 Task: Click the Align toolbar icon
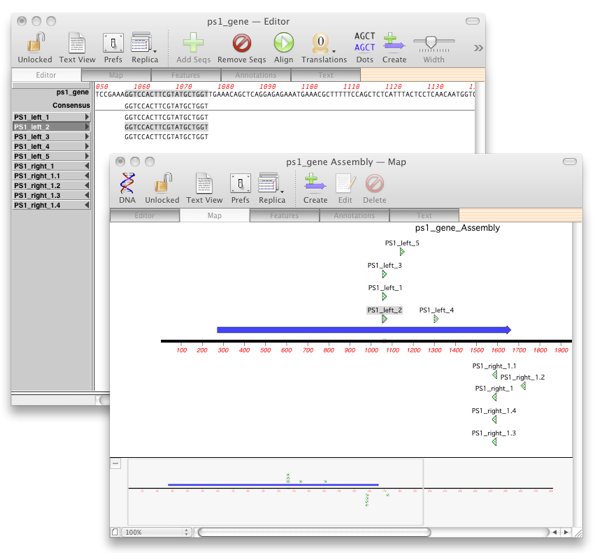(283, 43)
